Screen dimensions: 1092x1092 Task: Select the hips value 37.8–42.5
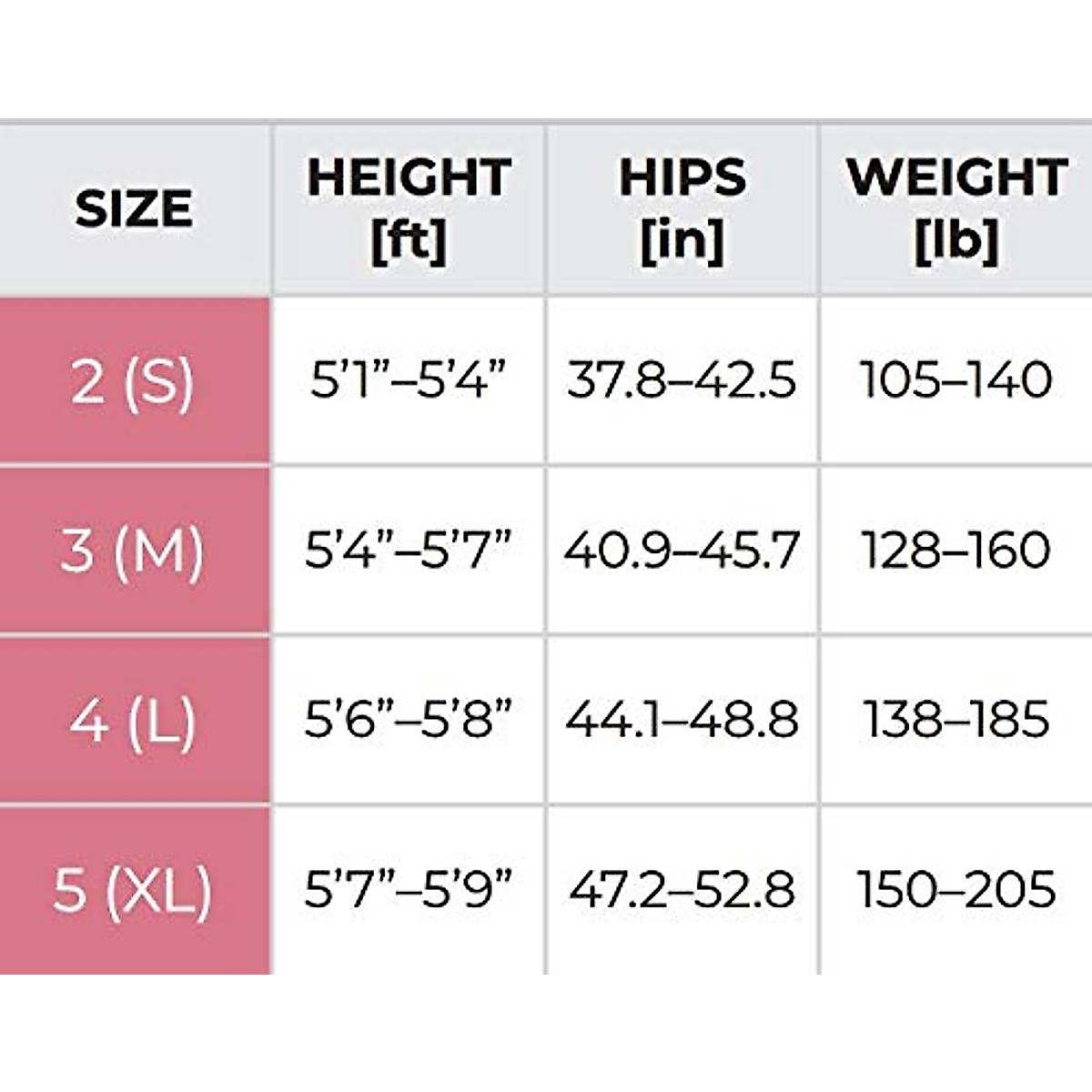coord(682,380)
